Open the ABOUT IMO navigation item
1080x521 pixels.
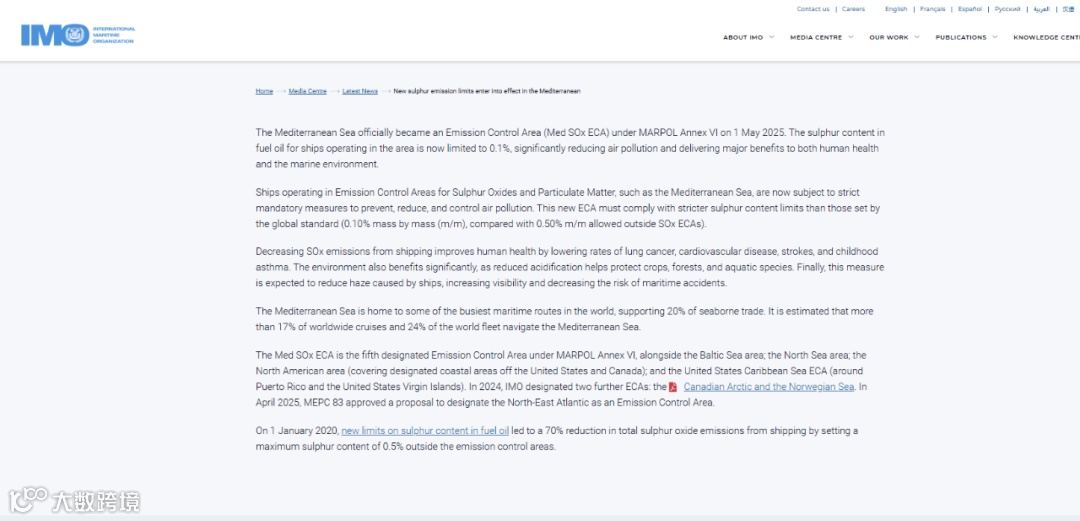point(742,37)
